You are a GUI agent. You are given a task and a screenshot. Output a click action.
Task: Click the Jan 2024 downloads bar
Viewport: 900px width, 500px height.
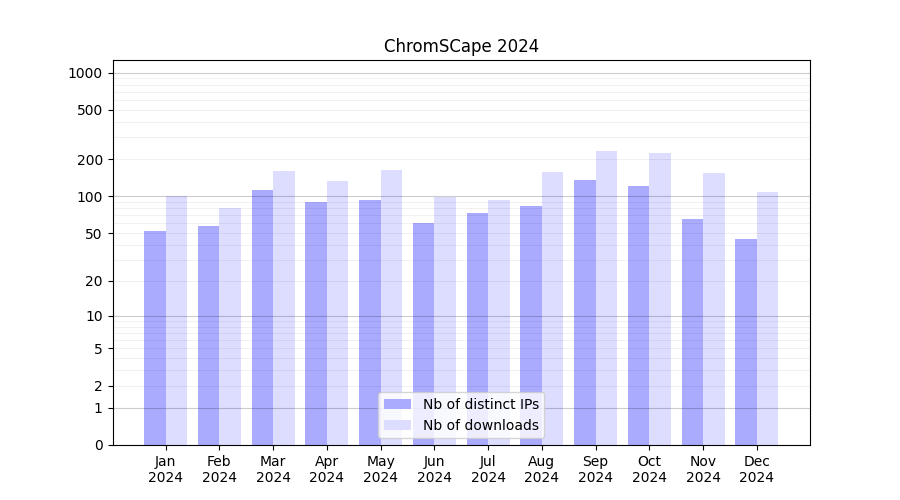[x=176, y=320]
